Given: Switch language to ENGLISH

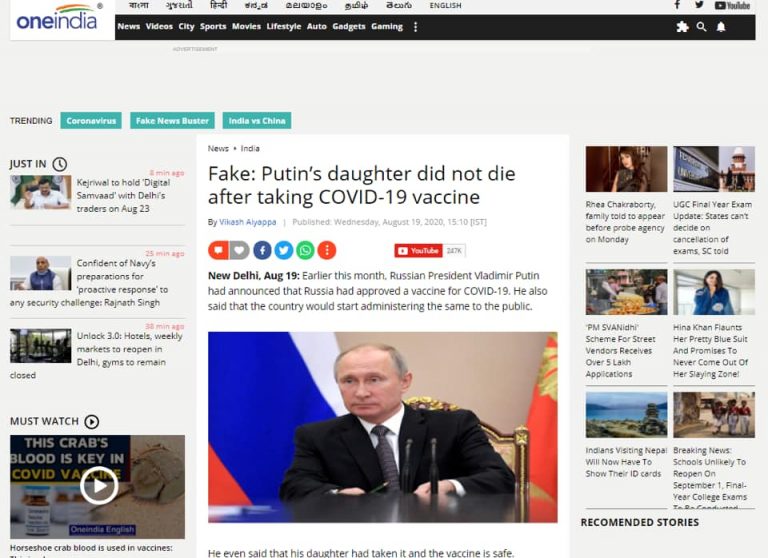Looking at the screenshot, I should coord(445,5).
